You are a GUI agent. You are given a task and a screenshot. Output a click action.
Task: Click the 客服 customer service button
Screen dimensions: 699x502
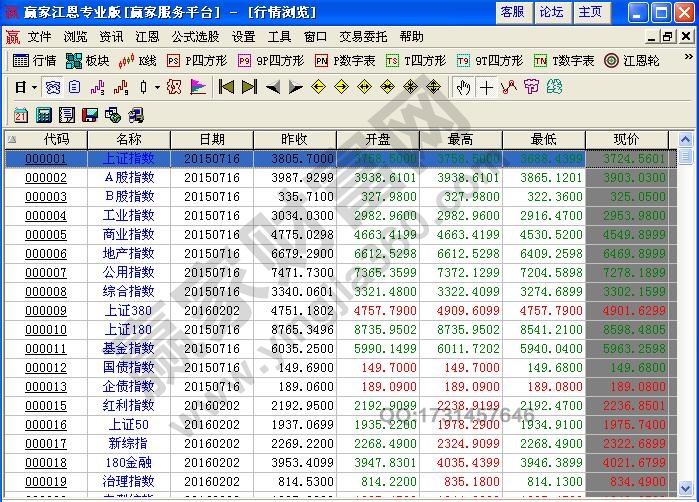pyautogui.click(x=512, y=12)
